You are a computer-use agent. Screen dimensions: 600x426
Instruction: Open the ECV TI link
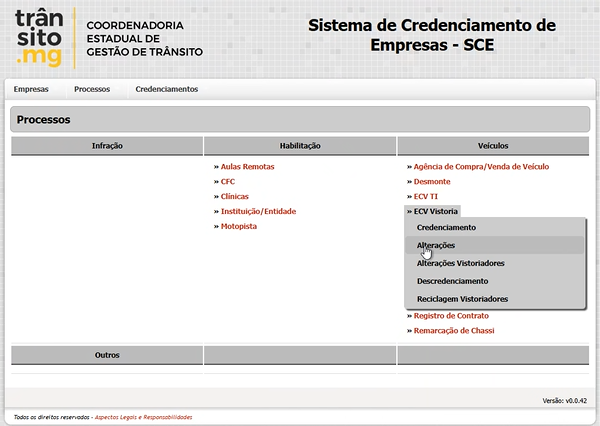(426, 196)
